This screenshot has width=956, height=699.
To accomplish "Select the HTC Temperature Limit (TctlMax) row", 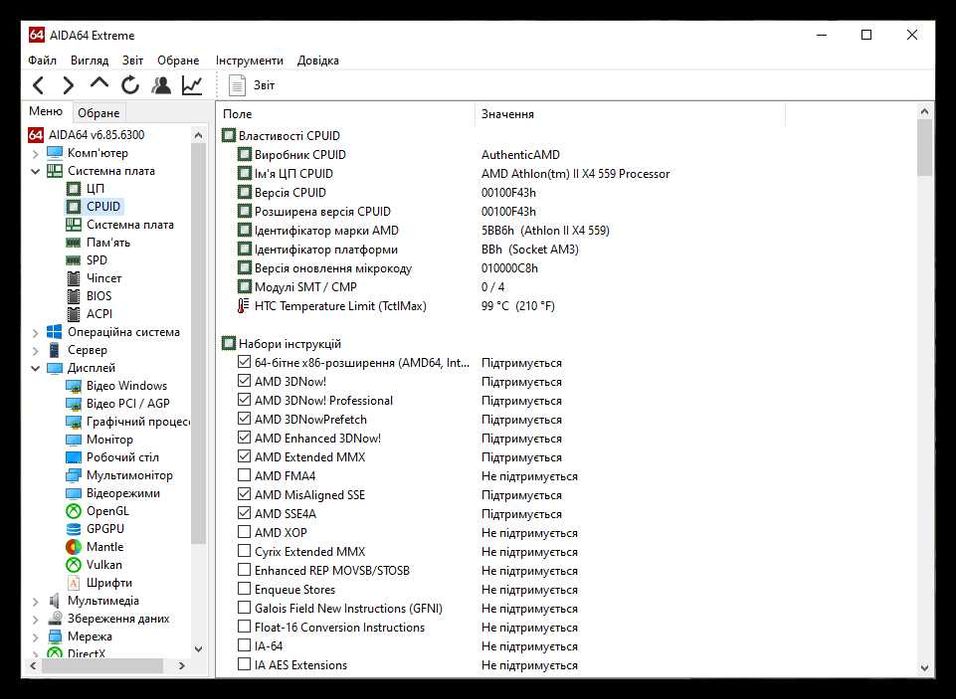I will [x=340, y=306].
